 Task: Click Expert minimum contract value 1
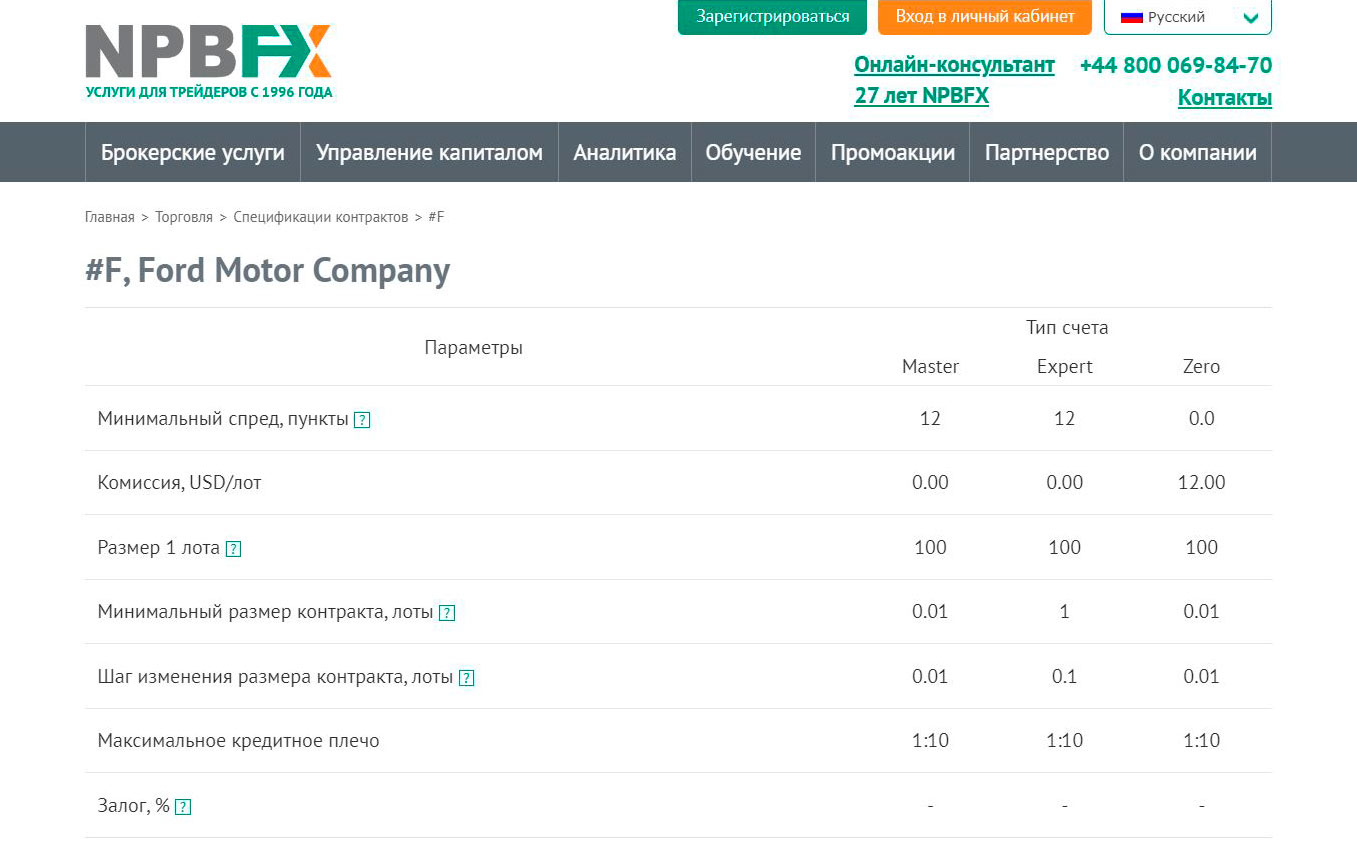(1064, 612)
